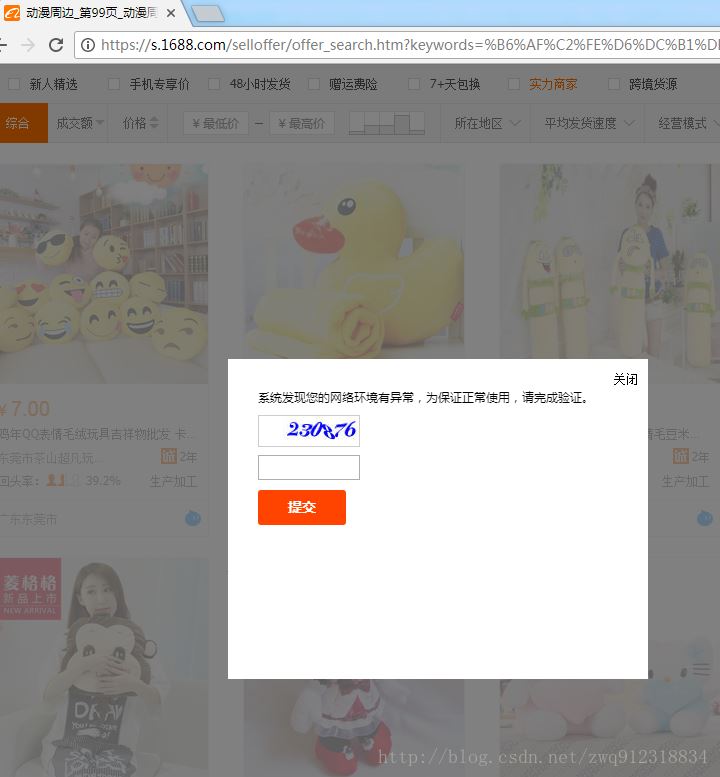Viewport: 720px width, 777px height.
Task: Select the price distribution bar chart
Action: point(387,123)
